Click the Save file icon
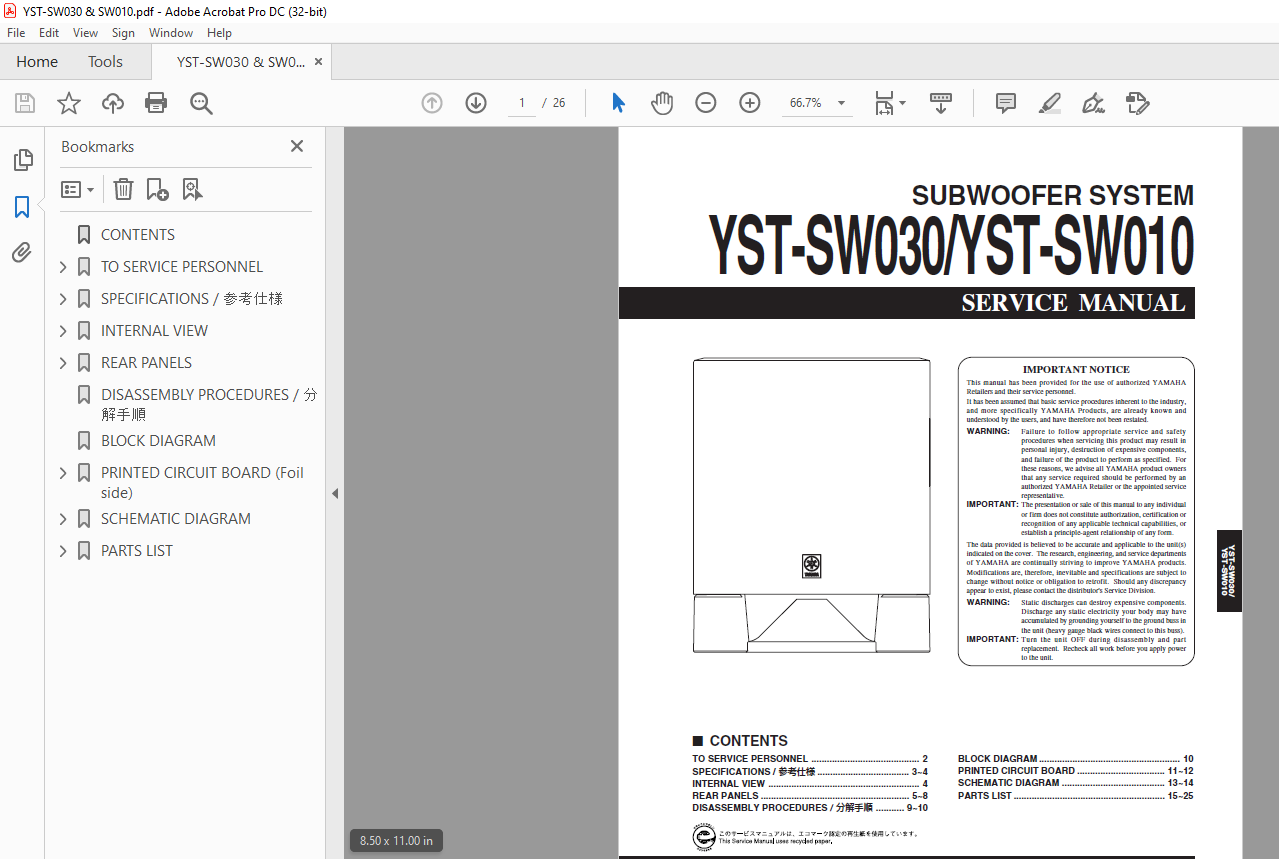1279x859 pixels. tap(25, 103)
